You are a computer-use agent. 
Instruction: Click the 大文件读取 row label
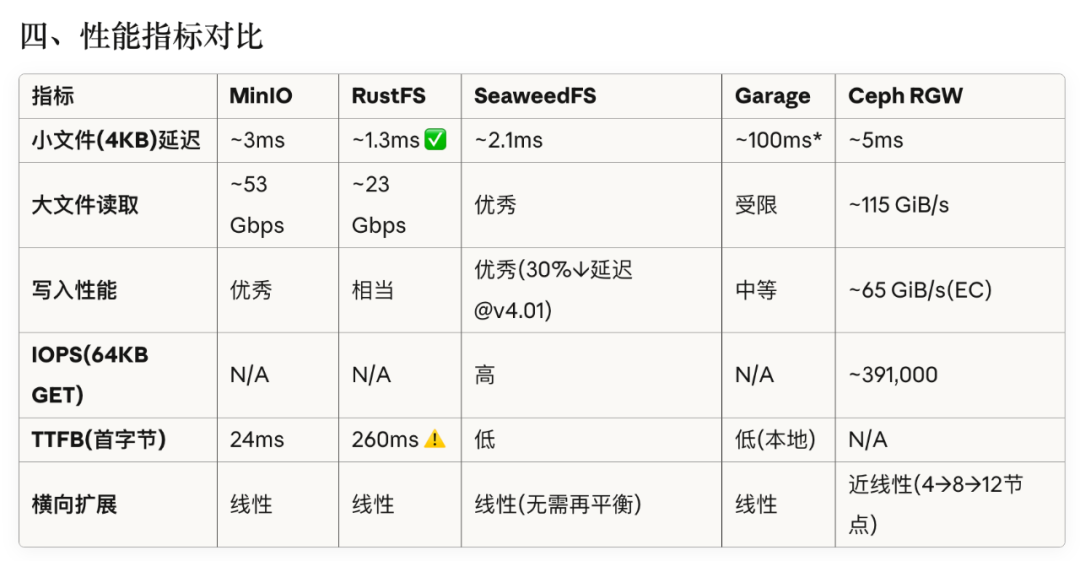point(85,205)
